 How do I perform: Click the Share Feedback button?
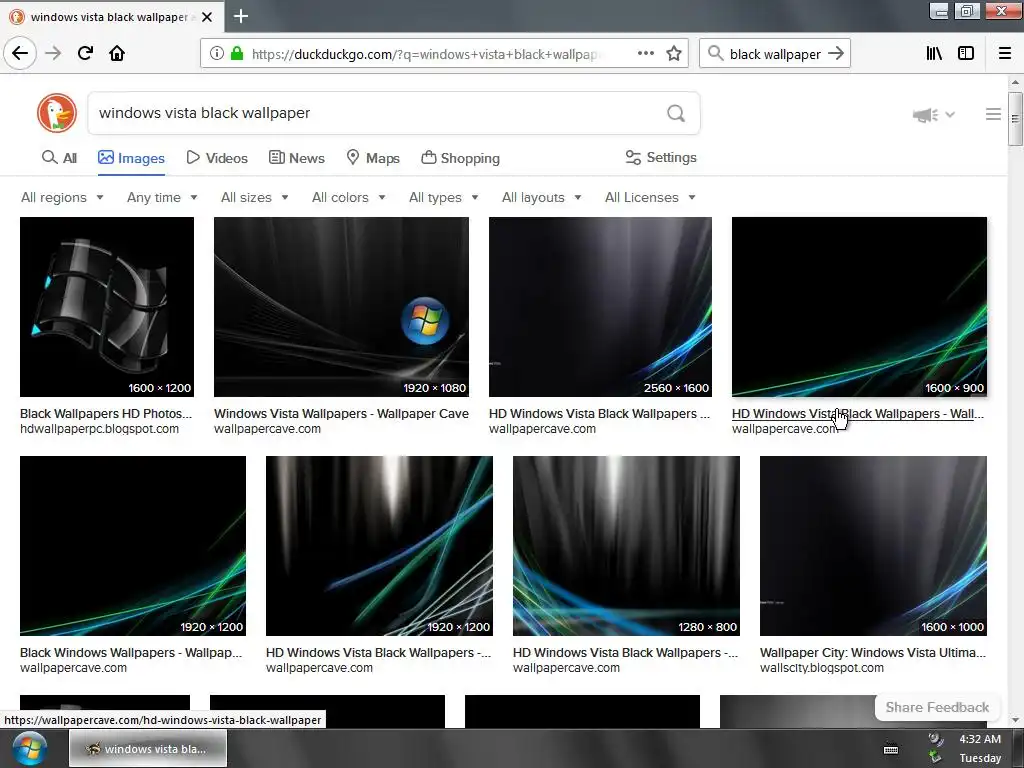(x=937, y=707)
